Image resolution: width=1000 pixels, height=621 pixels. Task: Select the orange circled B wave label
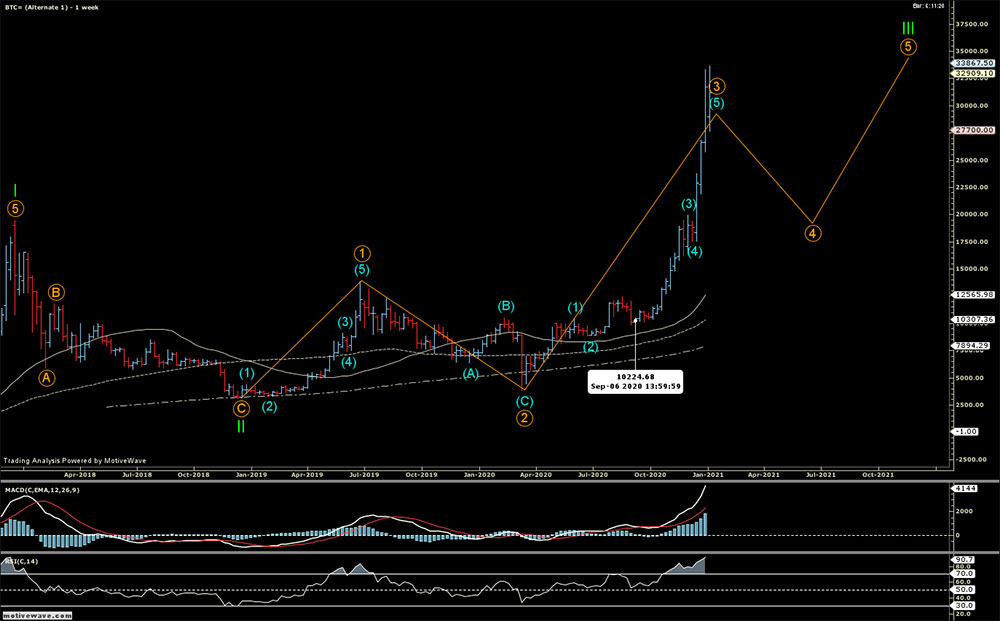click(x=57, y=293)
